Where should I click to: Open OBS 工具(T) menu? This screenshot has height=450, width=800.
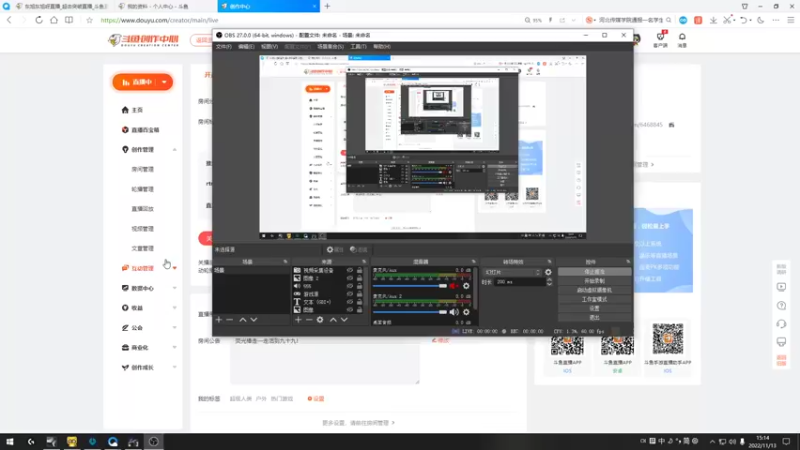point(358,46)
